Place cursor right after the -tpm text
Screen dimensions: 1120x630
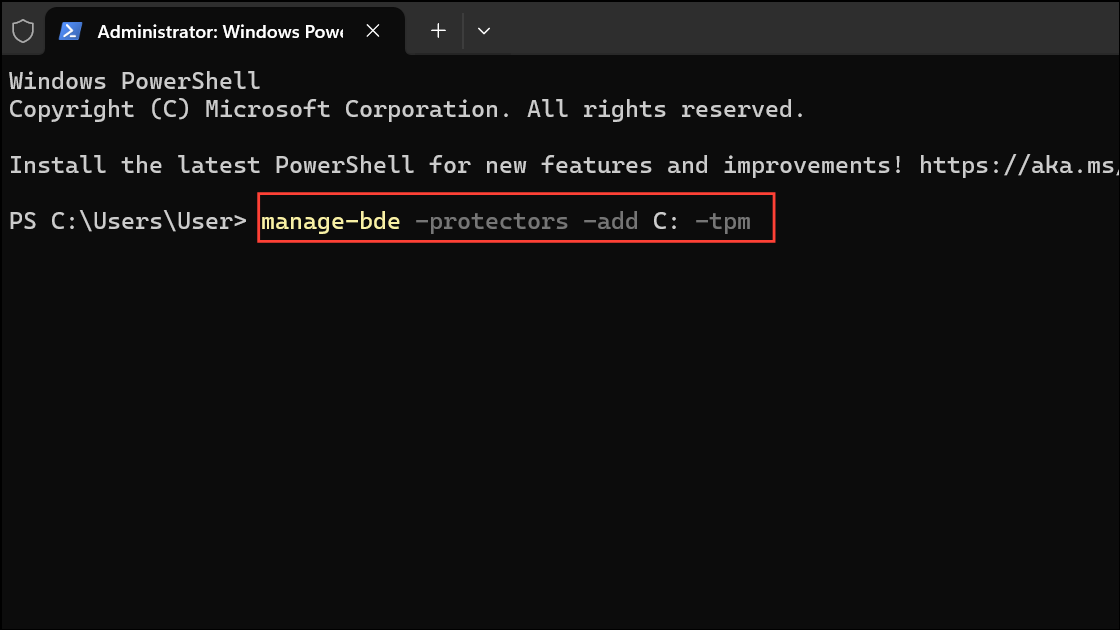tap(753, 221)
